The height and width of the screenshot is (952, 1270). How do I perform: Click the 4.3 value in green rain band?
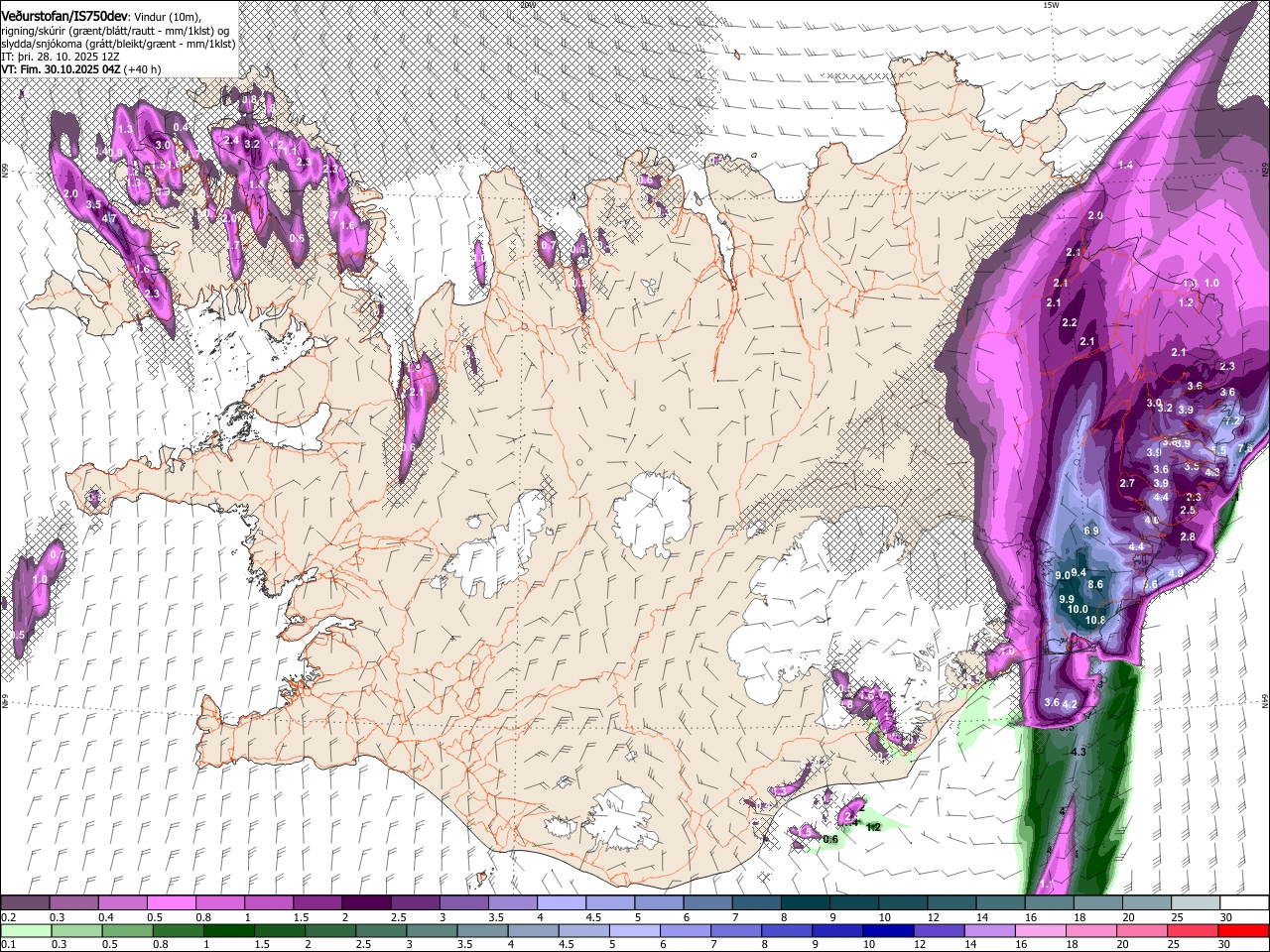(x=1079, y=752)
